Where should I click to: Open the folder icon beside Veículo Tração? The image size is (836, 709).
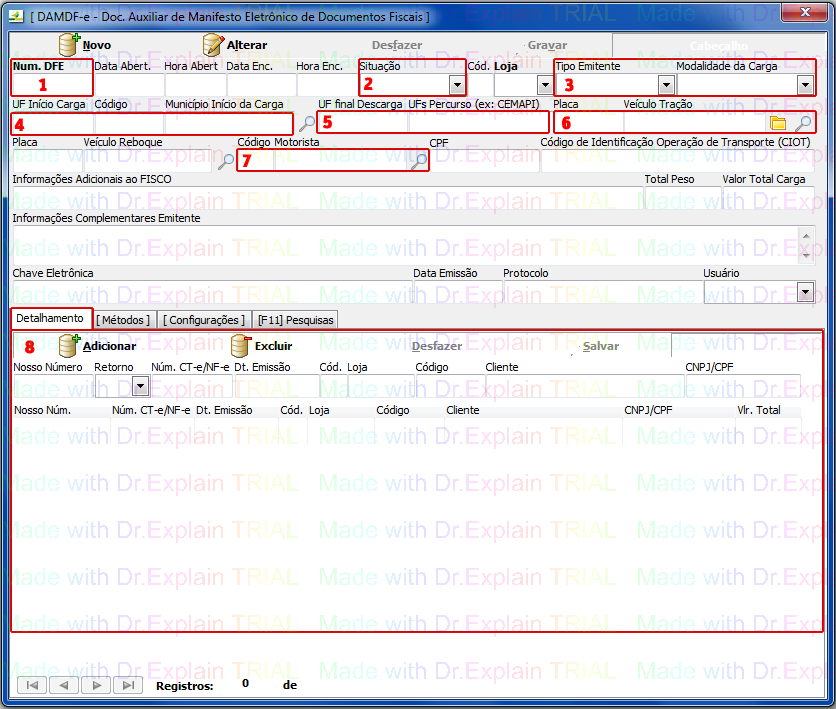(x=778, y=123)
